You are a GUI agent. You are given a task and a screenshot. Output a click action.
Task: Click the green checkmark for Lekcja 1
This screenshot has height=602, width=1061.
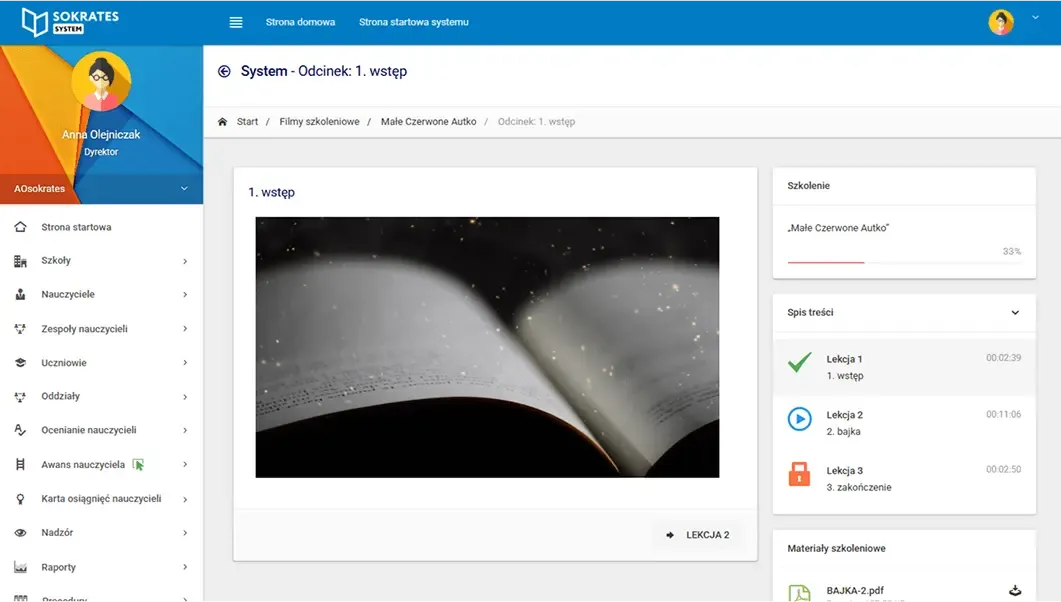(x=799, y=363)
